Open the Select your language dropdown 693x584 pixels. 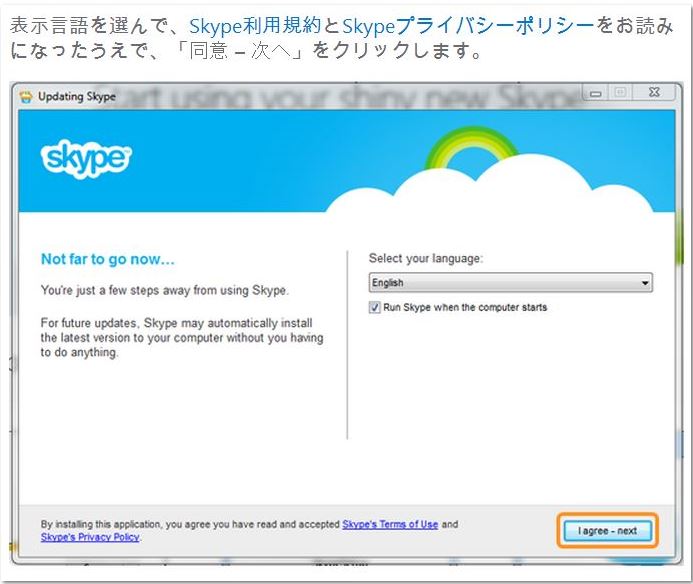coord(510,282)
